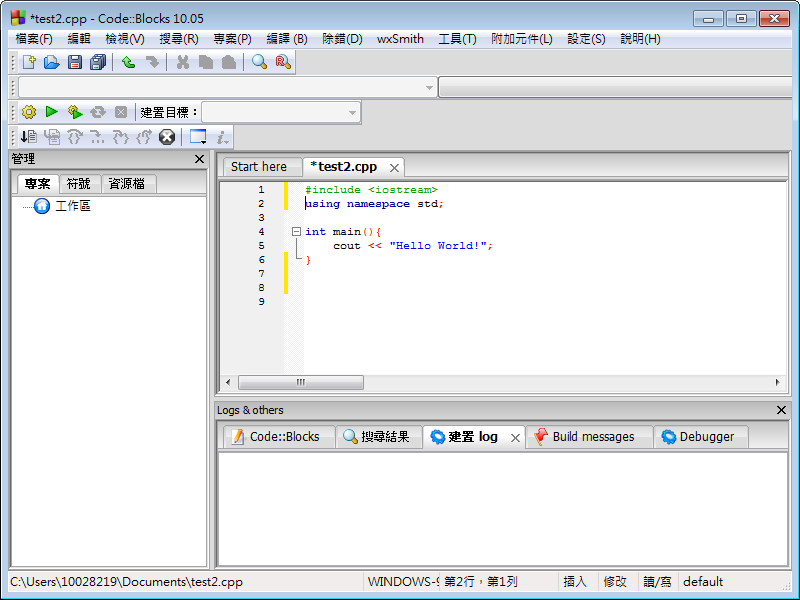Open the 檢視(V) menu
Screen dimensions: 800x600
pos(124,39)
